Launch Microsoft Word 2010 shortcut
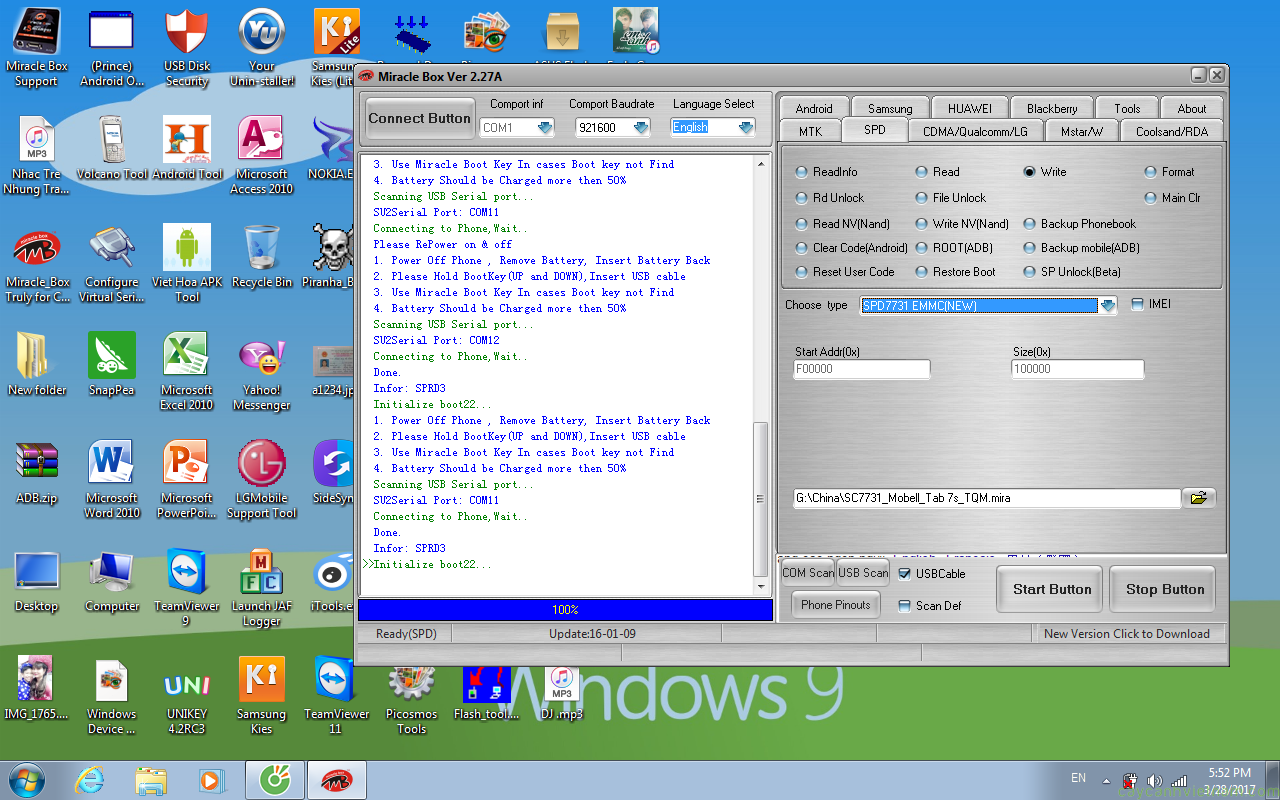 click(x=112, y=479)
